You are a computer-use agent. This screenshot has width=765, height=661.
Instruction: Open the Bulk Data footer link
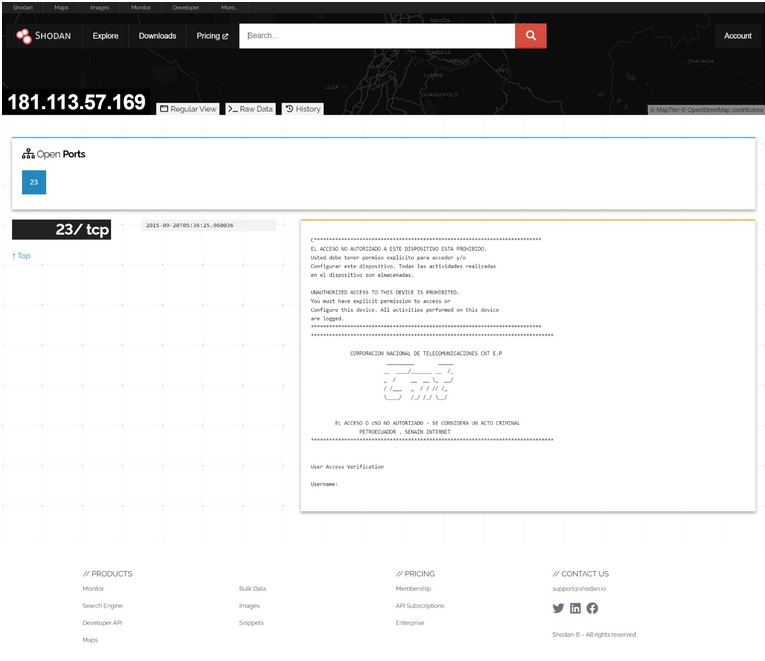pos(253,588)
